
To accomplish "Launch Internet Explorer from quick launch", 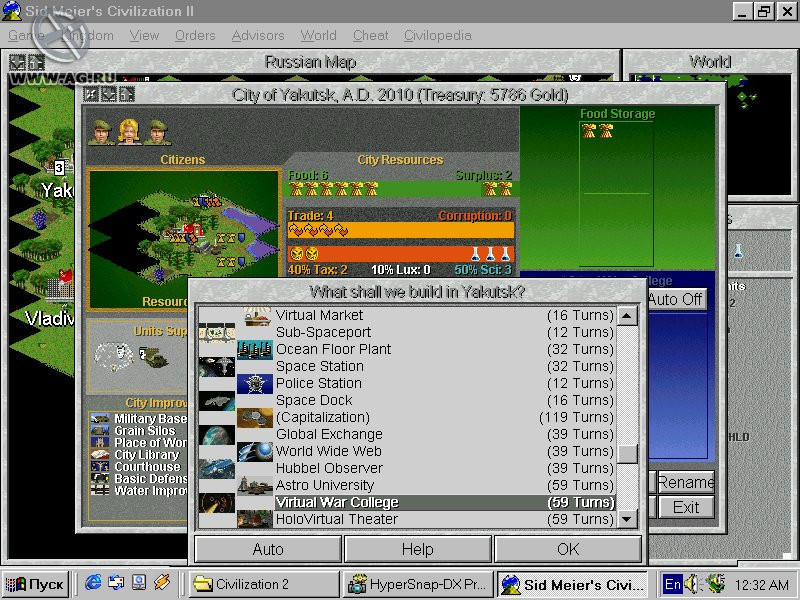I will pyautogui.click(x=93, y=583).
